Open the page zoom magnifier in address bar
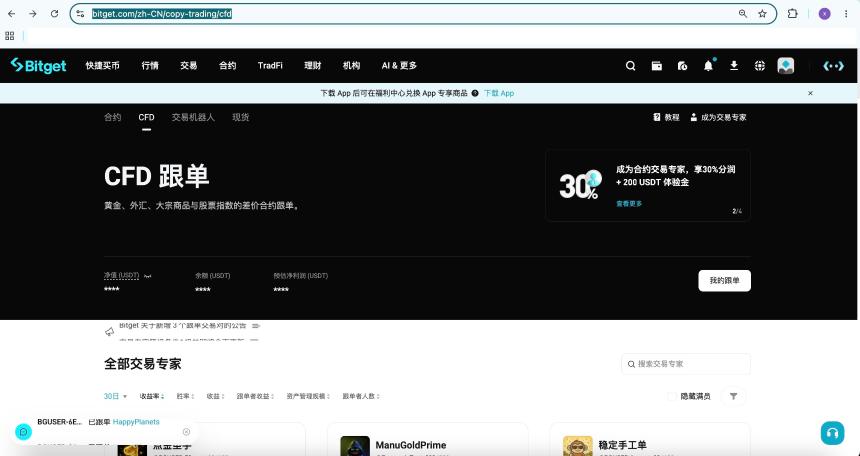The width and height of the screenshot is (860, 456). (743, 14)
